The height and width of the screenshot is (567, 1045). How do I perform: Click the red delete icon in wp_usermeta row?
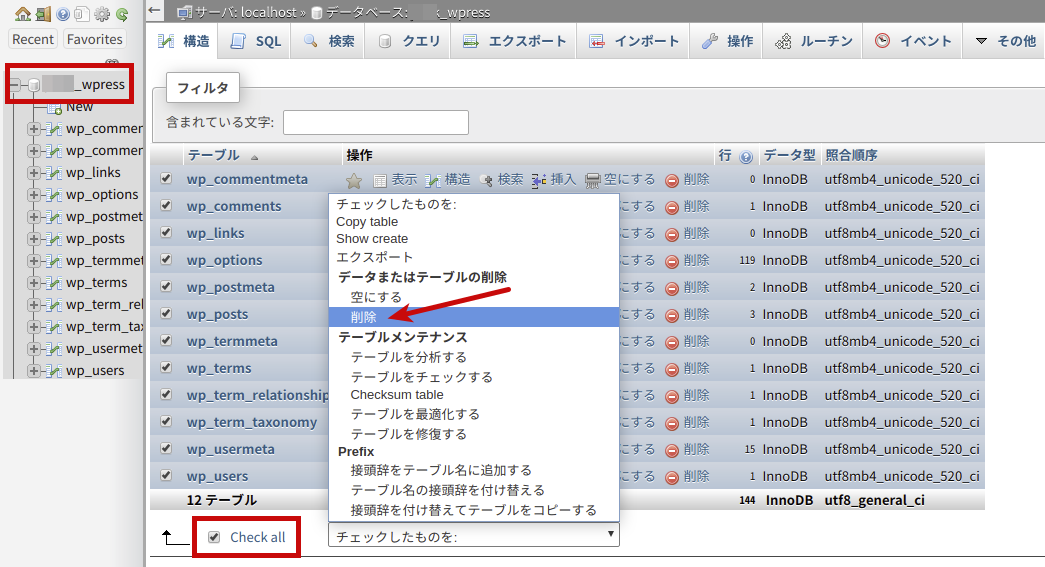(x=672, y=450)
